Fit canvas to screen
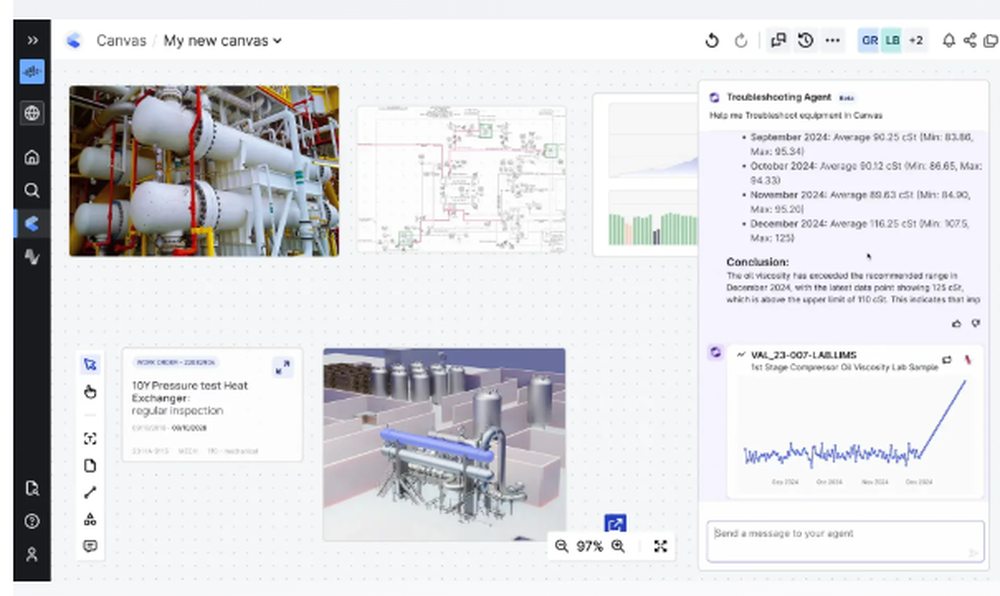The height and width of the screenshot is (596, 1000). click(x=660, y=546)
